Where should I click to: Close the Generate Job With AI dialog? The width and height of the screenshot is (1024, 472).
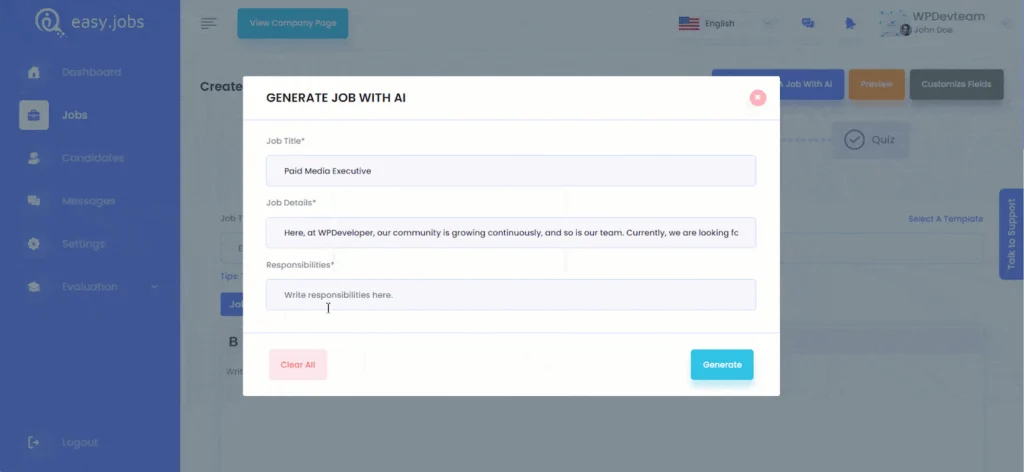click(758, 98)
